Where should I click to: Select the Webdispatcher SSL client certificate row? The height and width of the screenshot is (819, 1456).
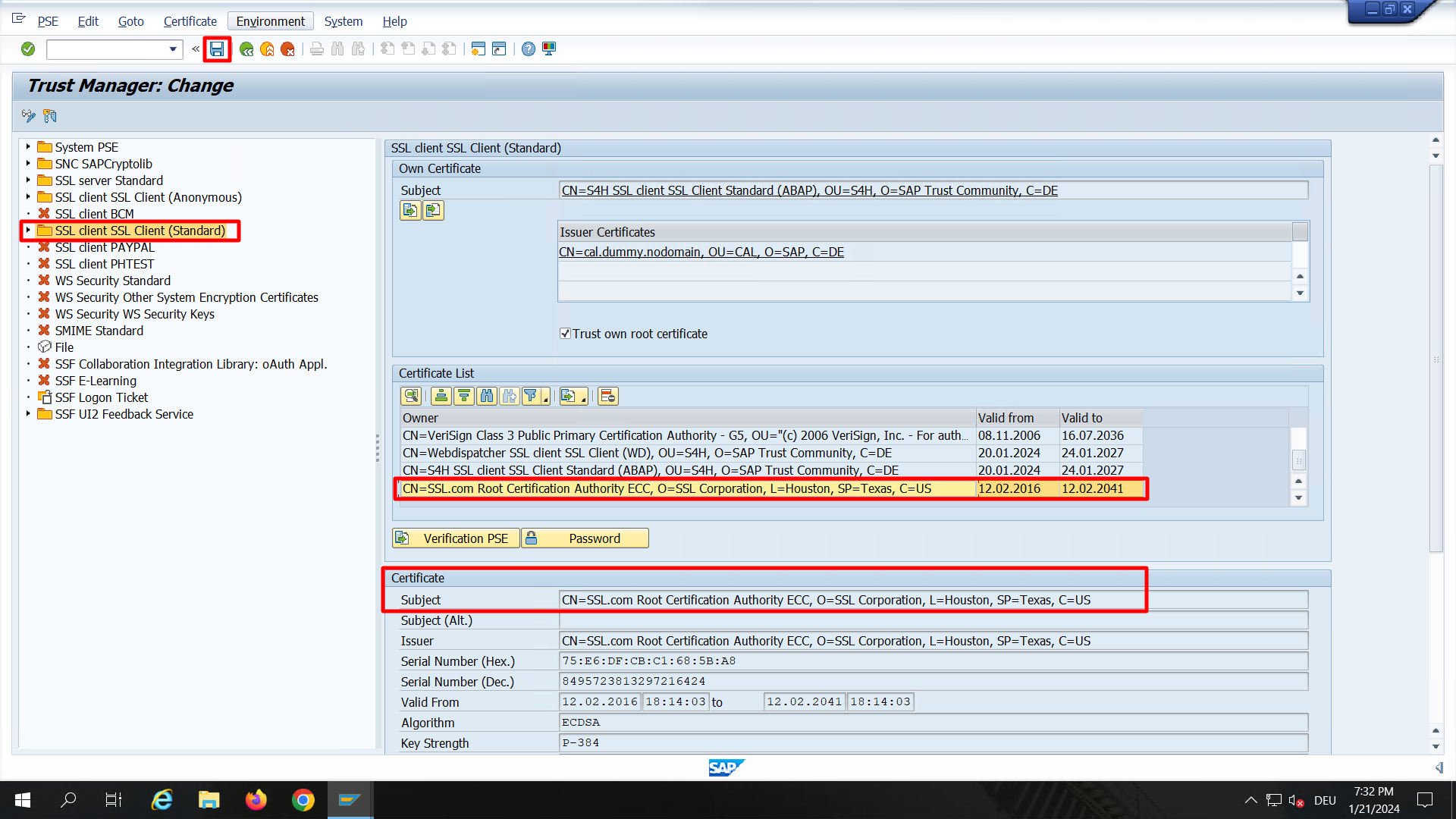coord(772,453)
